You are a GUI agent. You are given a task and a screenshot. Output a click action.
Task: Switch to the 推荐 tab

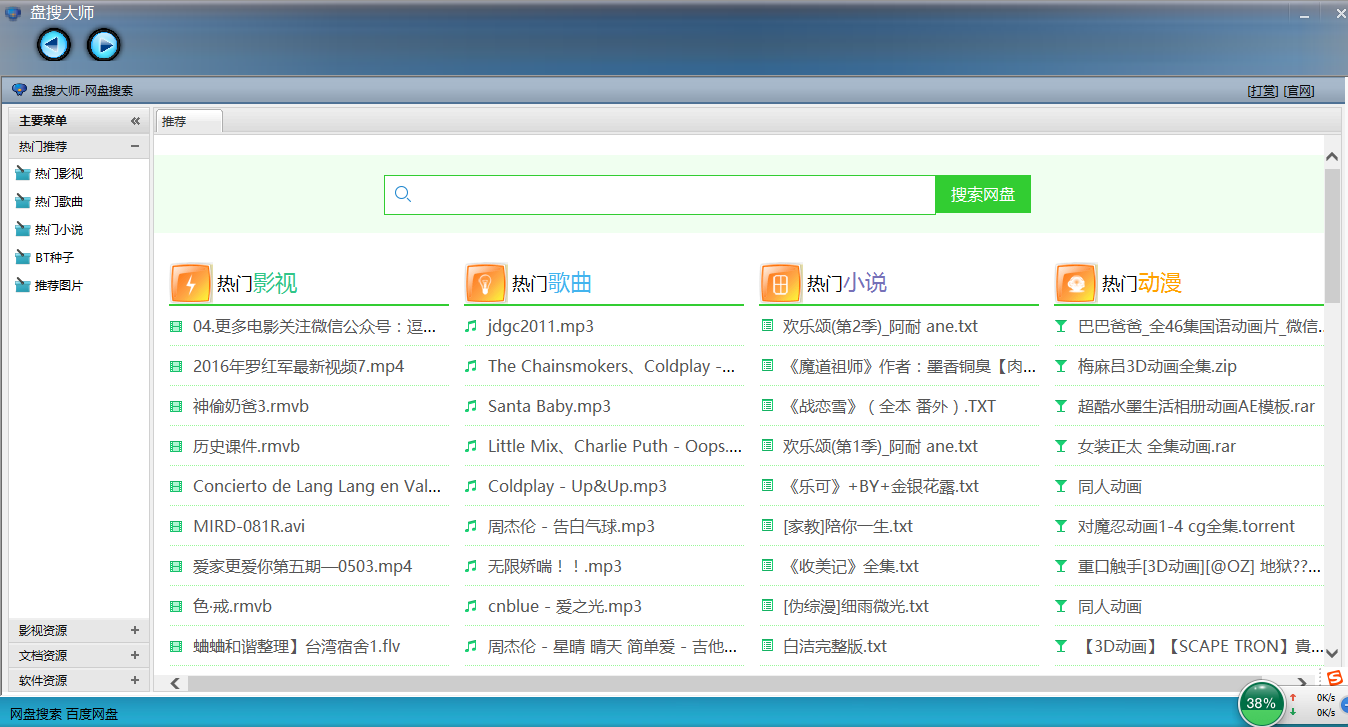click(175, 121)
